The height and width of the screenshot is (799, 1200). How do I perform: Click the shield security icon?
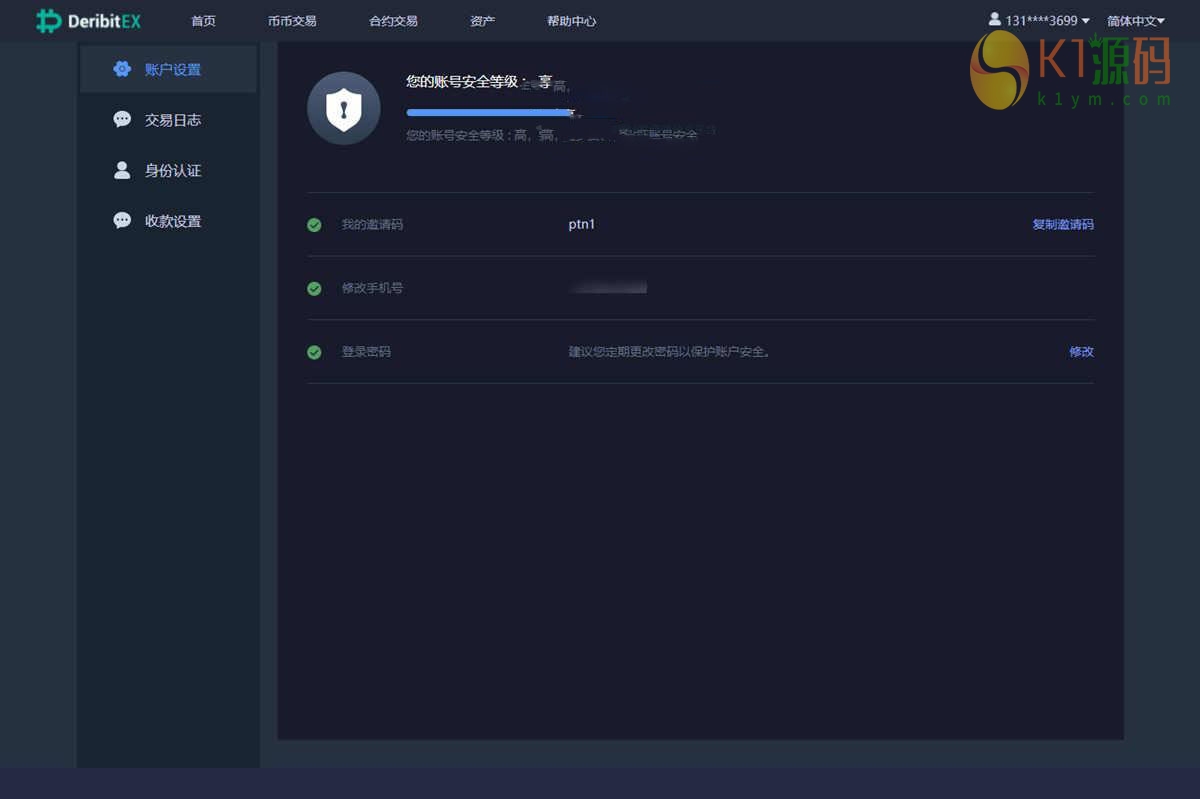click(344, 108)
